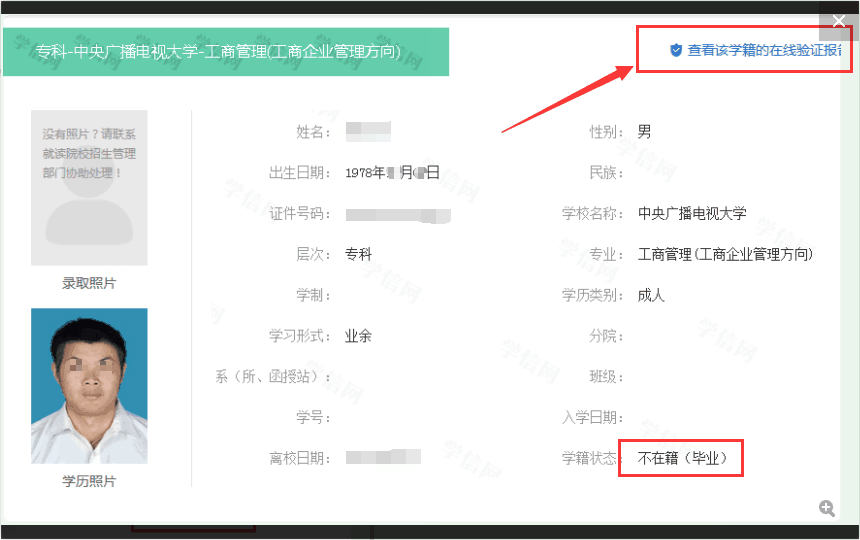Open the 查看该学籍的在线验证报告 link
860x540 pixels.
[764, 50]
